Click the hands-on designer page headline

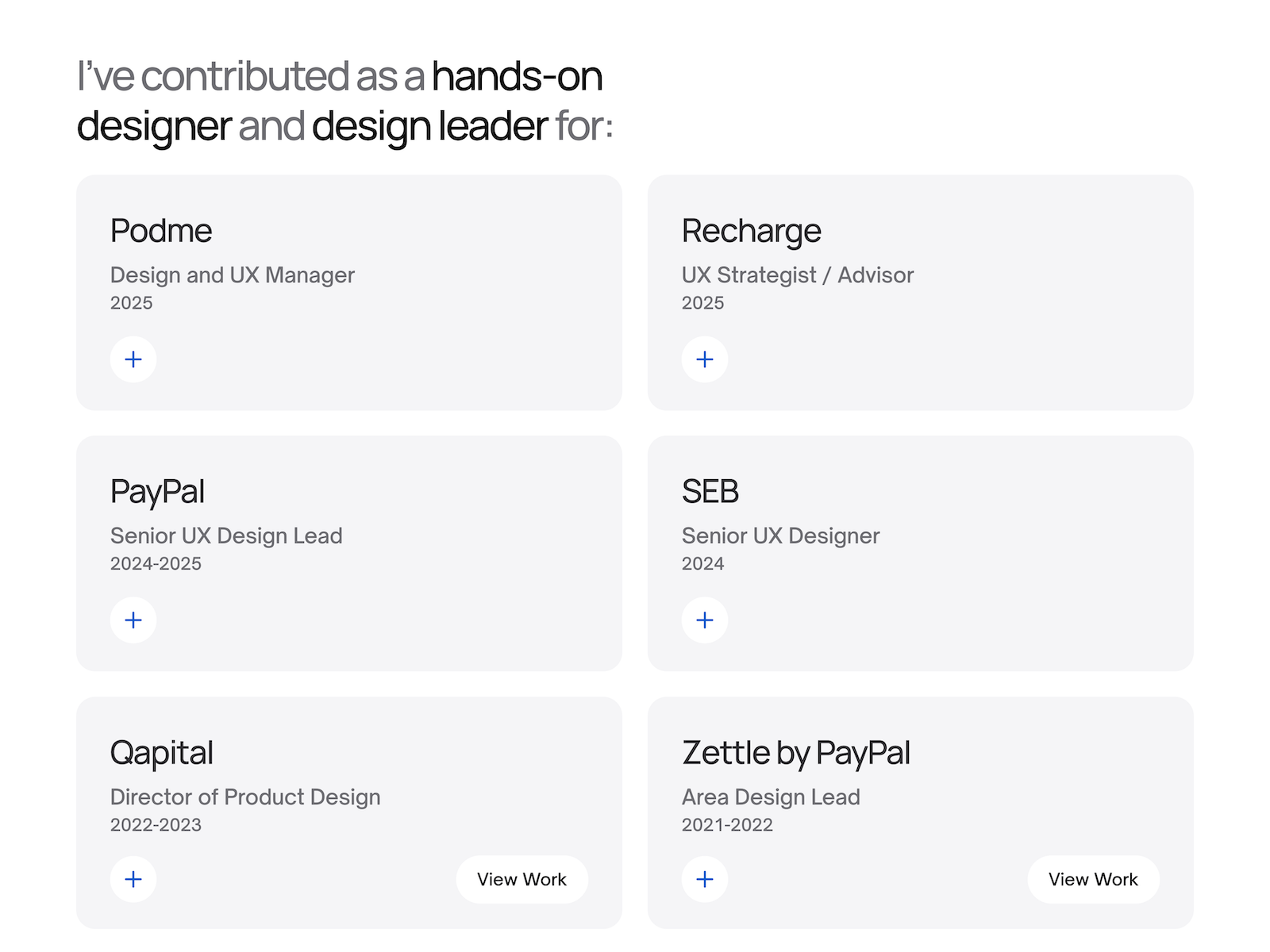click(x=344, y=102)
